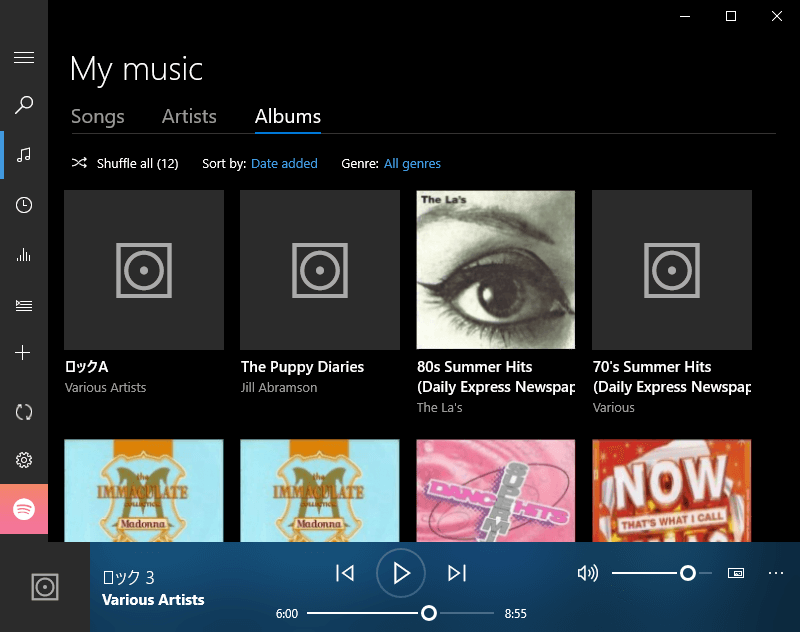
Task: Click the 70's Summer Hits album title
Action: click(672, 377)
